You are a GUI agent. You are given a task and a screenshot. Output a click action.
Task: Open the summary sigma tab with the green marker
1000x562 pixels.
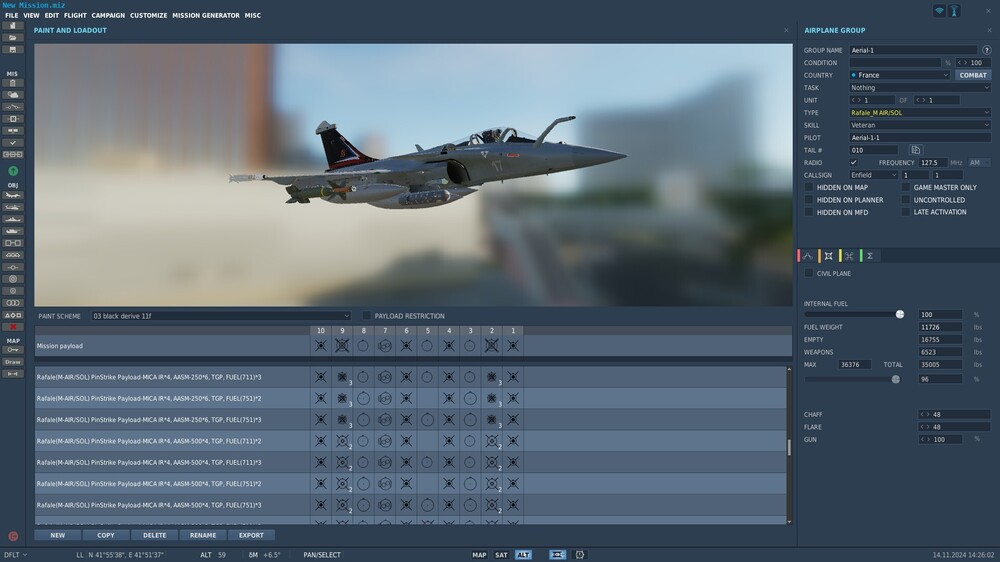tap(869, 256)
